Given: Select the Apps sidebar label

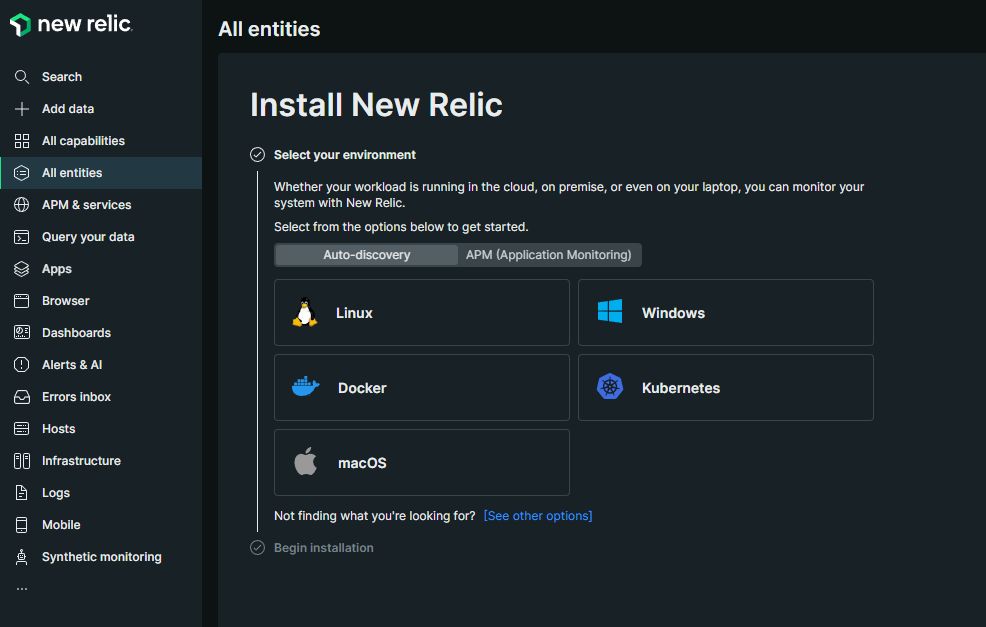Looking at the screenshot, I should click(57, 269).
